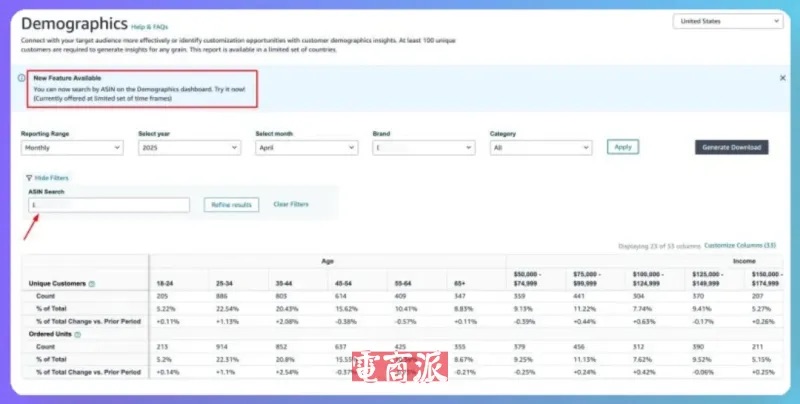Image resolution: width=800 pixels, height=404 pixels.
Task: Click the 614 count cell
Action: pyautogui.click(x=341, y=296)
